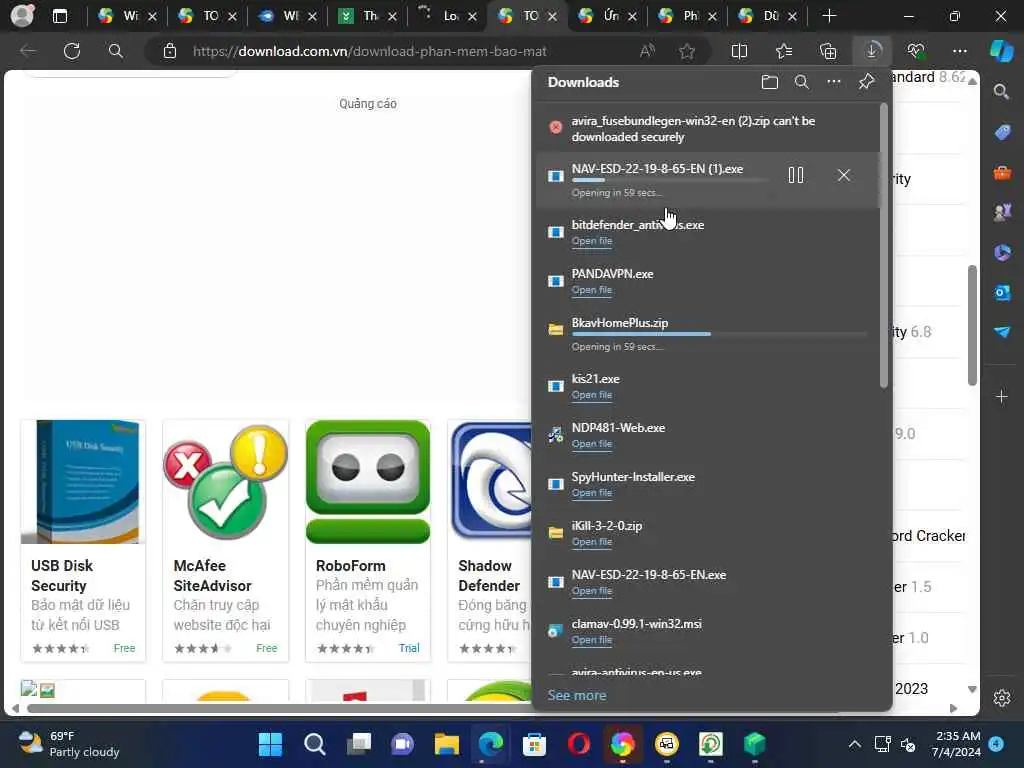Image resolution: width=1024 pixels, height=768 pixels.
Task: Open more options in Downloads panel
Action: tap(834, 82)
